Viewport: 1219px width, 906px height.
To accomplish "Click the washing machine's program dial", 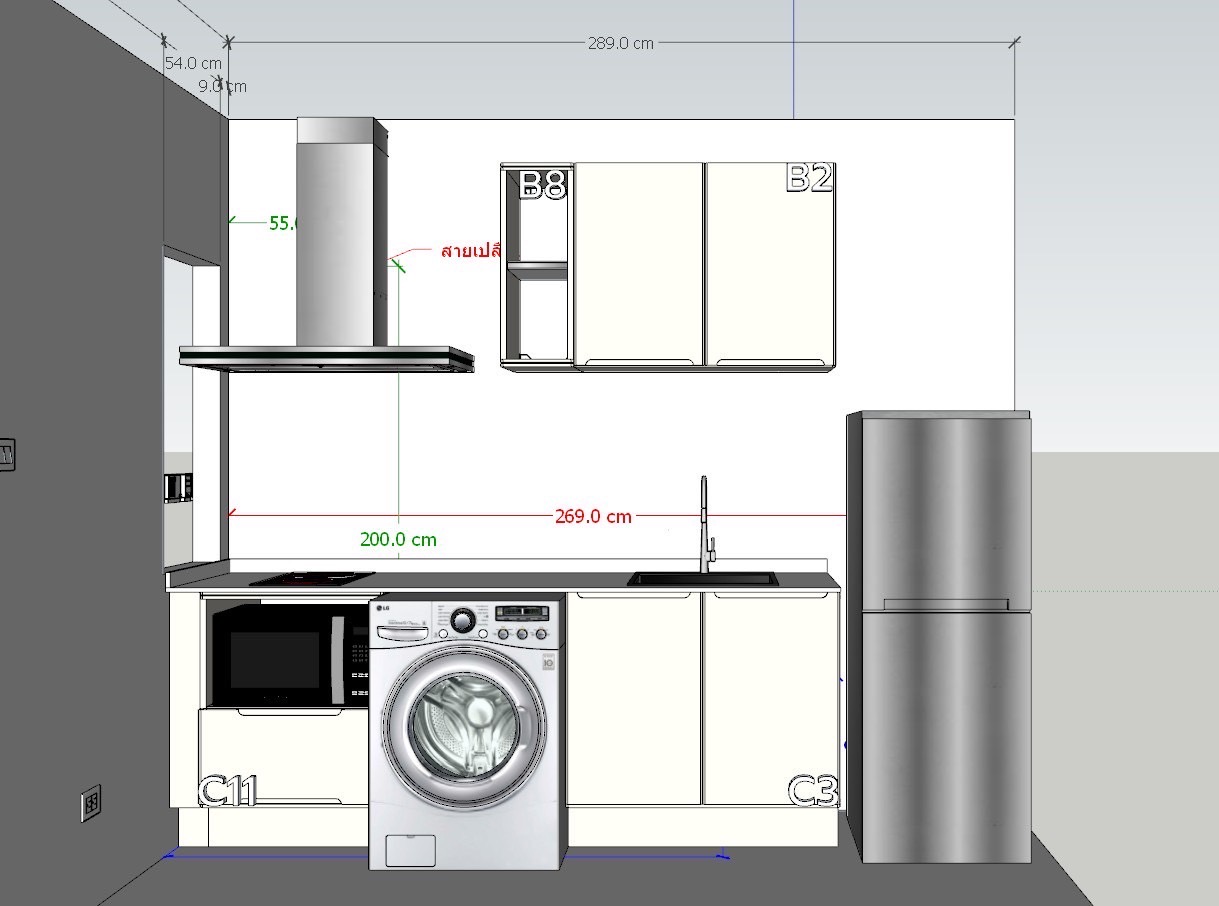I will pos(461,620).
